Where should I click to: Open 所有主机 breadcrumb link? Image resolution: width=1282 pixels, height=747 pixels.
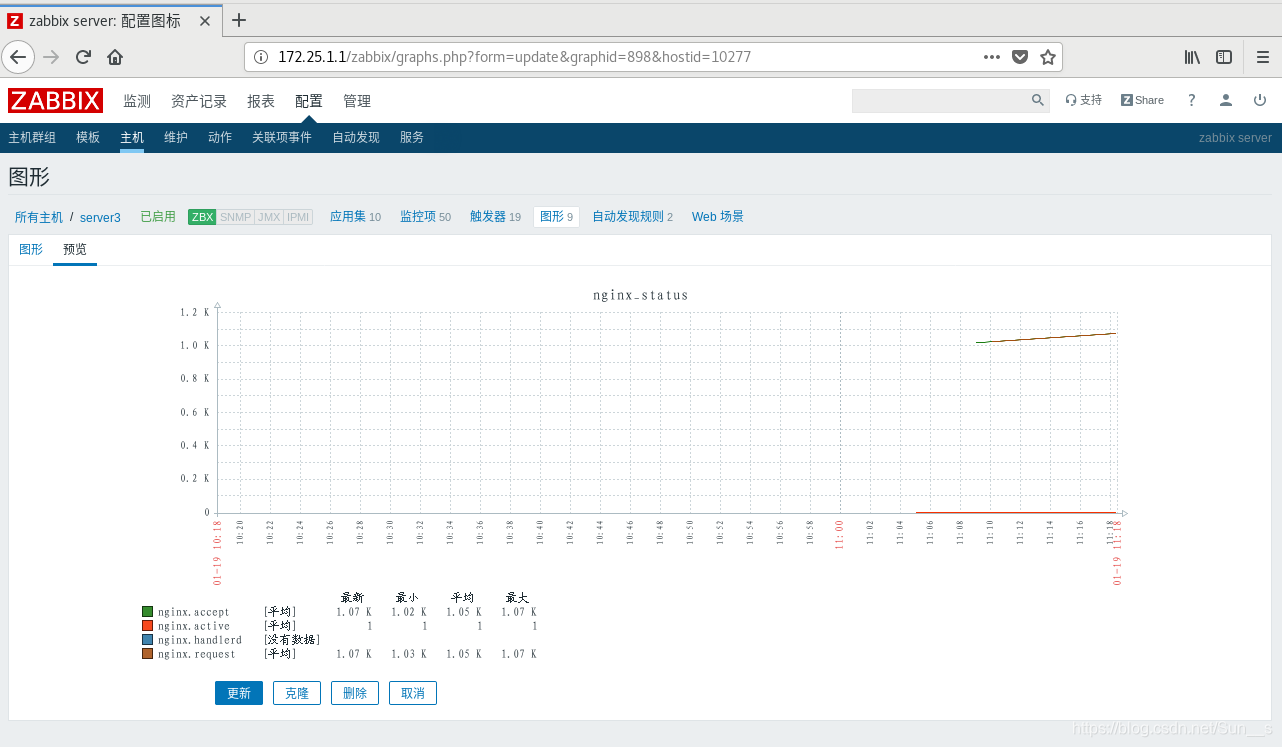click(39, 217)
